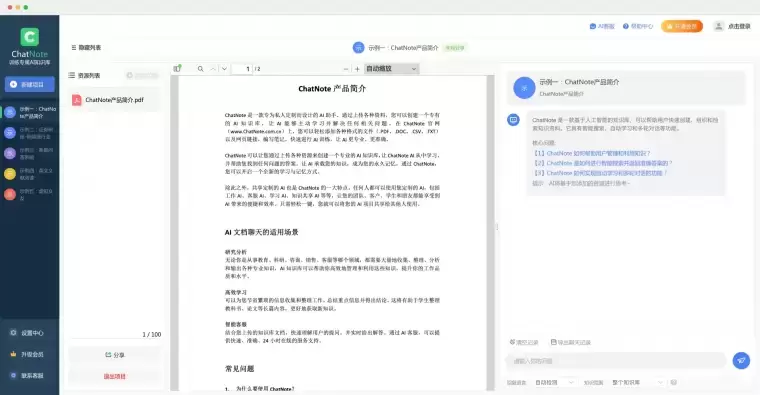Open the second sidebar project with blue avatar

30,133
